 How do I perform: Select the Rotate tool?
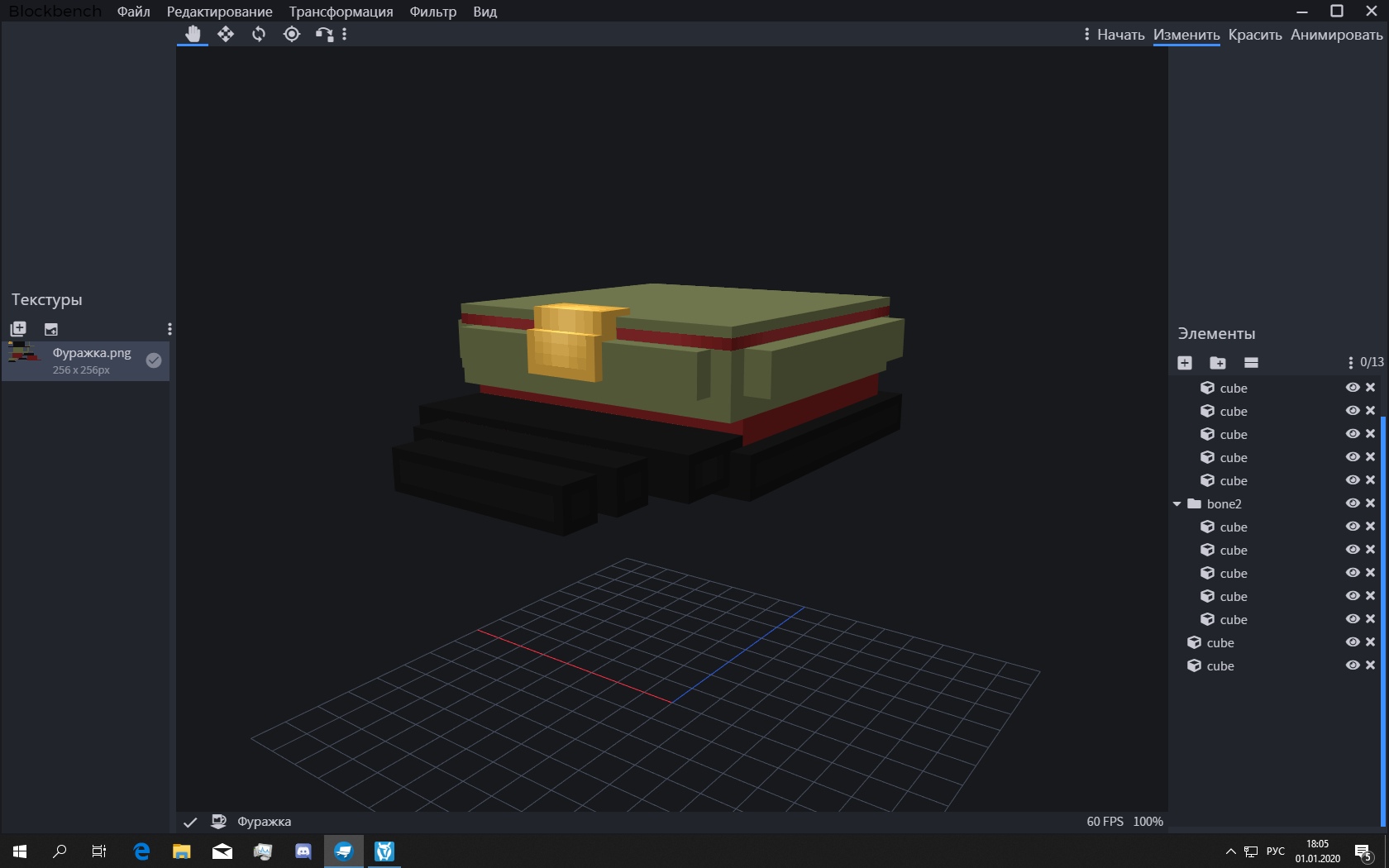[259, 34]
